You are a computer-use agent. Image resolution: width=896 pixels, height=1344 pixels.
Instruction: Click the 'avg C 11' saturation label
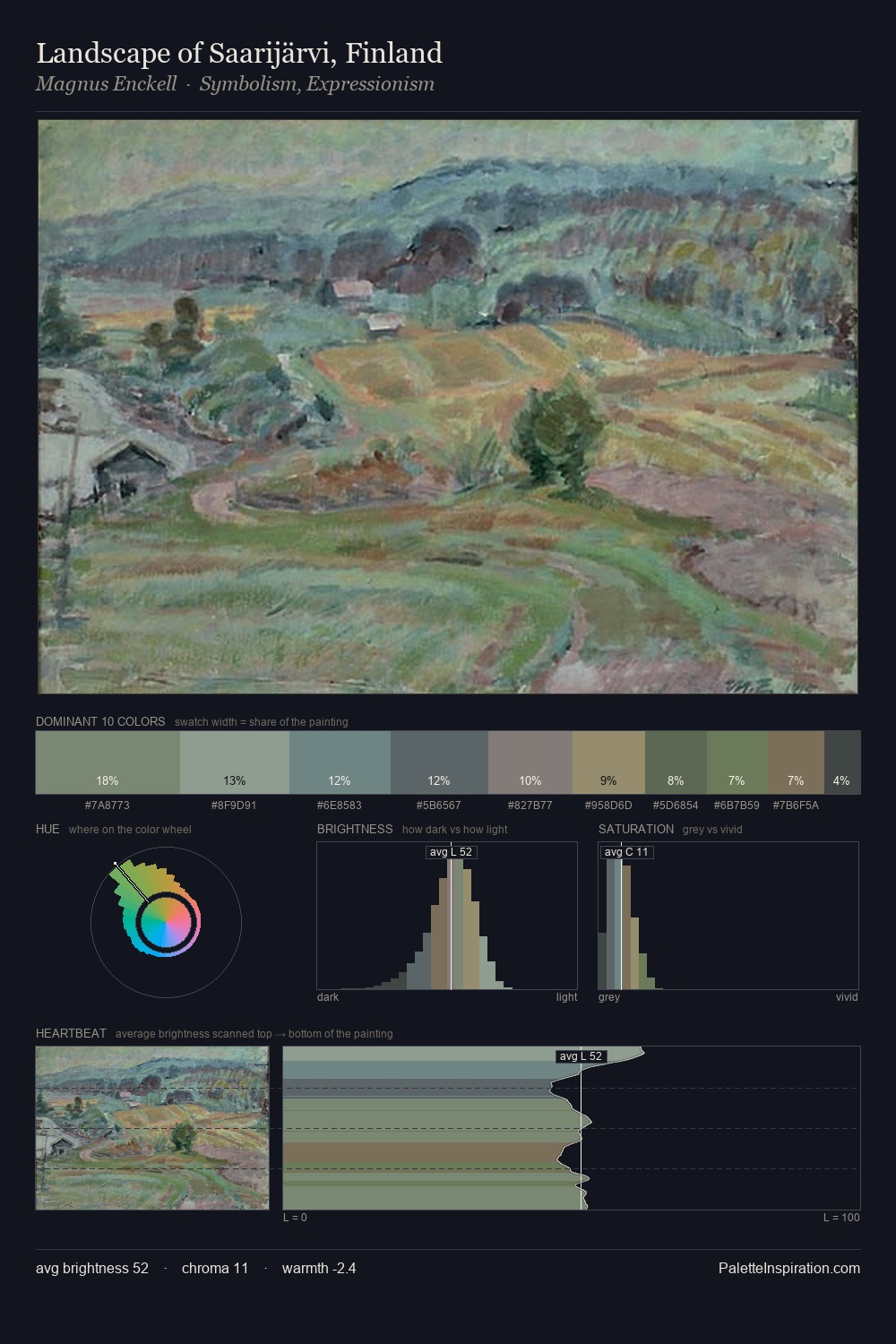pos(626,852)
